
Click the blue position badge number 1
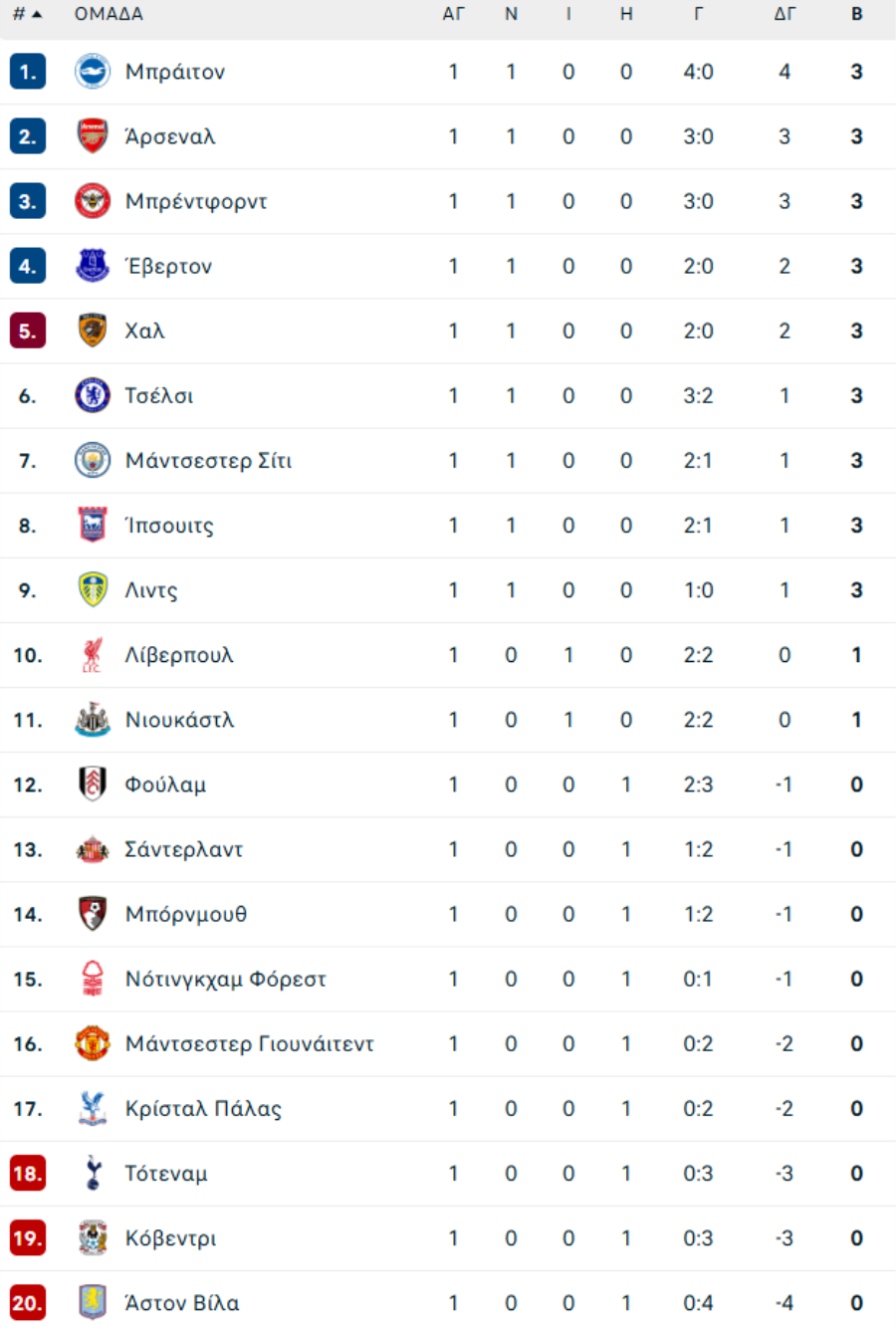pos(28,72)
